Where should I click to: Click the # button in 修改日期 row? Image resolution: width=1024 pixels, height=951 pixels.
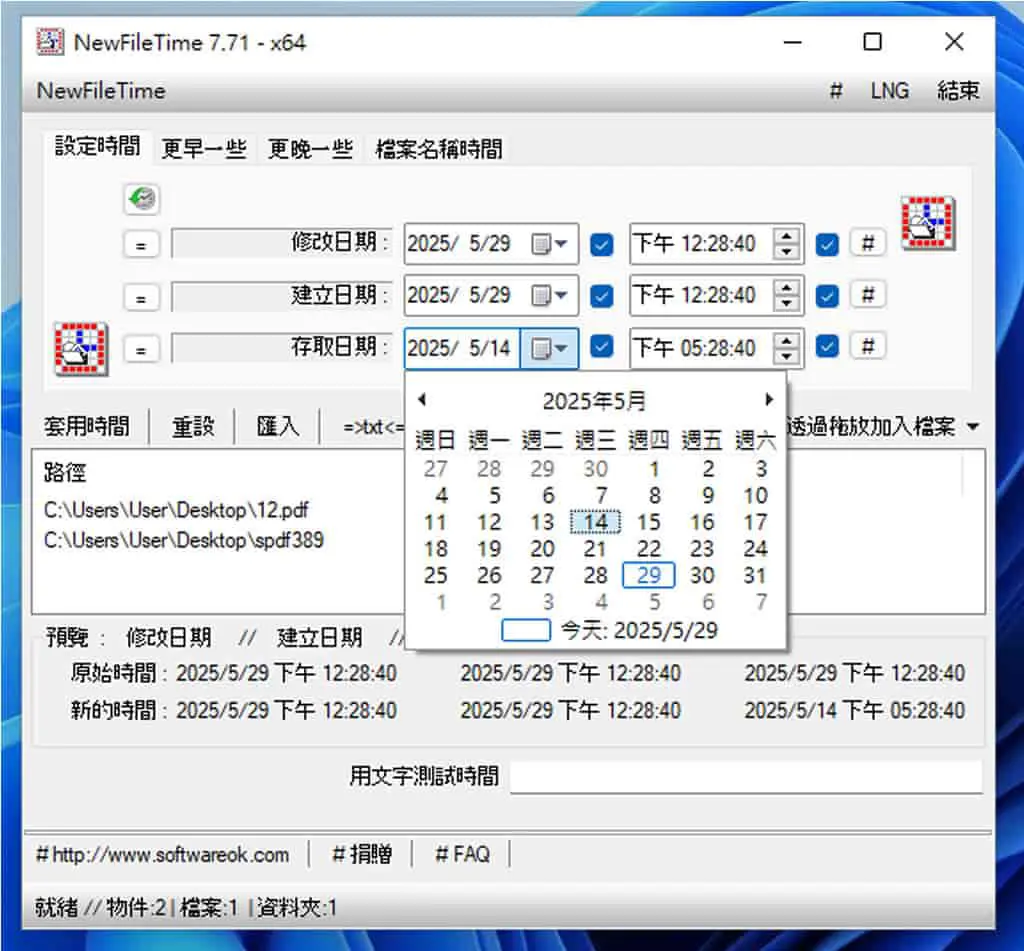(x=868, y=244)
